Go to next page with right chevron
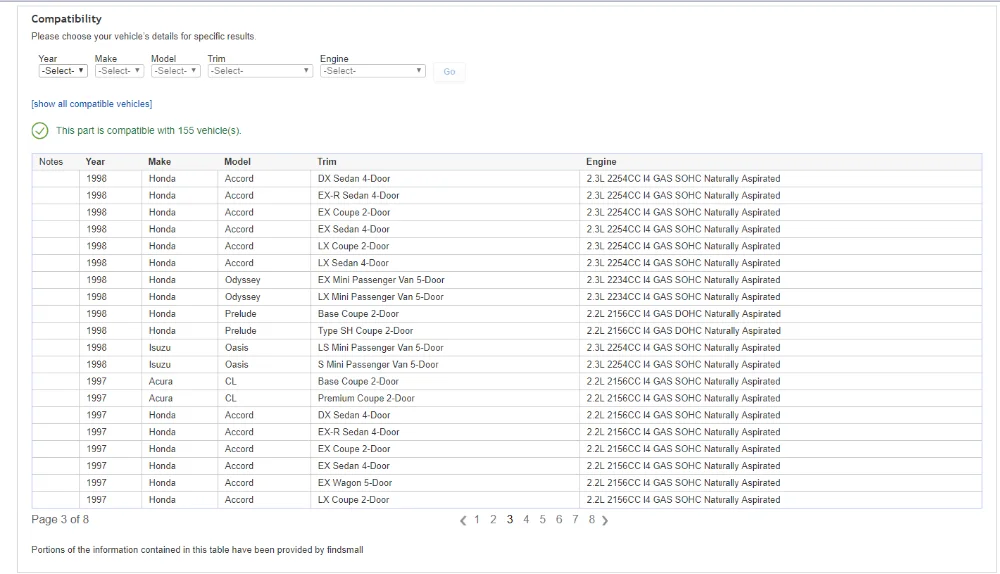This screenshot has height=574, width=1000. (x=605, y=520)
